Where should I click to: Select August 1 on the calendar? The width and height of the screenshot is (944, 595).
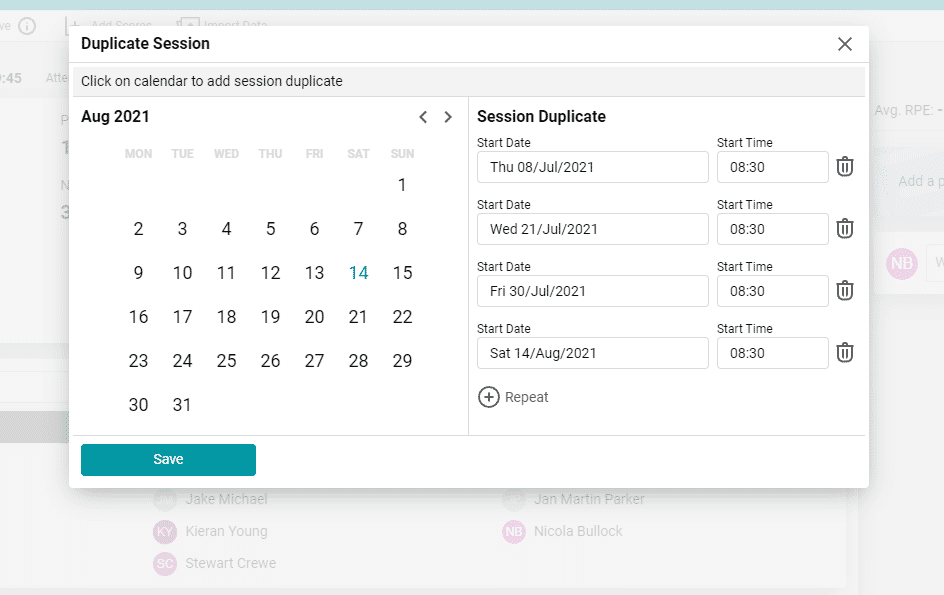pyautogui.click(x=402, y=185)
